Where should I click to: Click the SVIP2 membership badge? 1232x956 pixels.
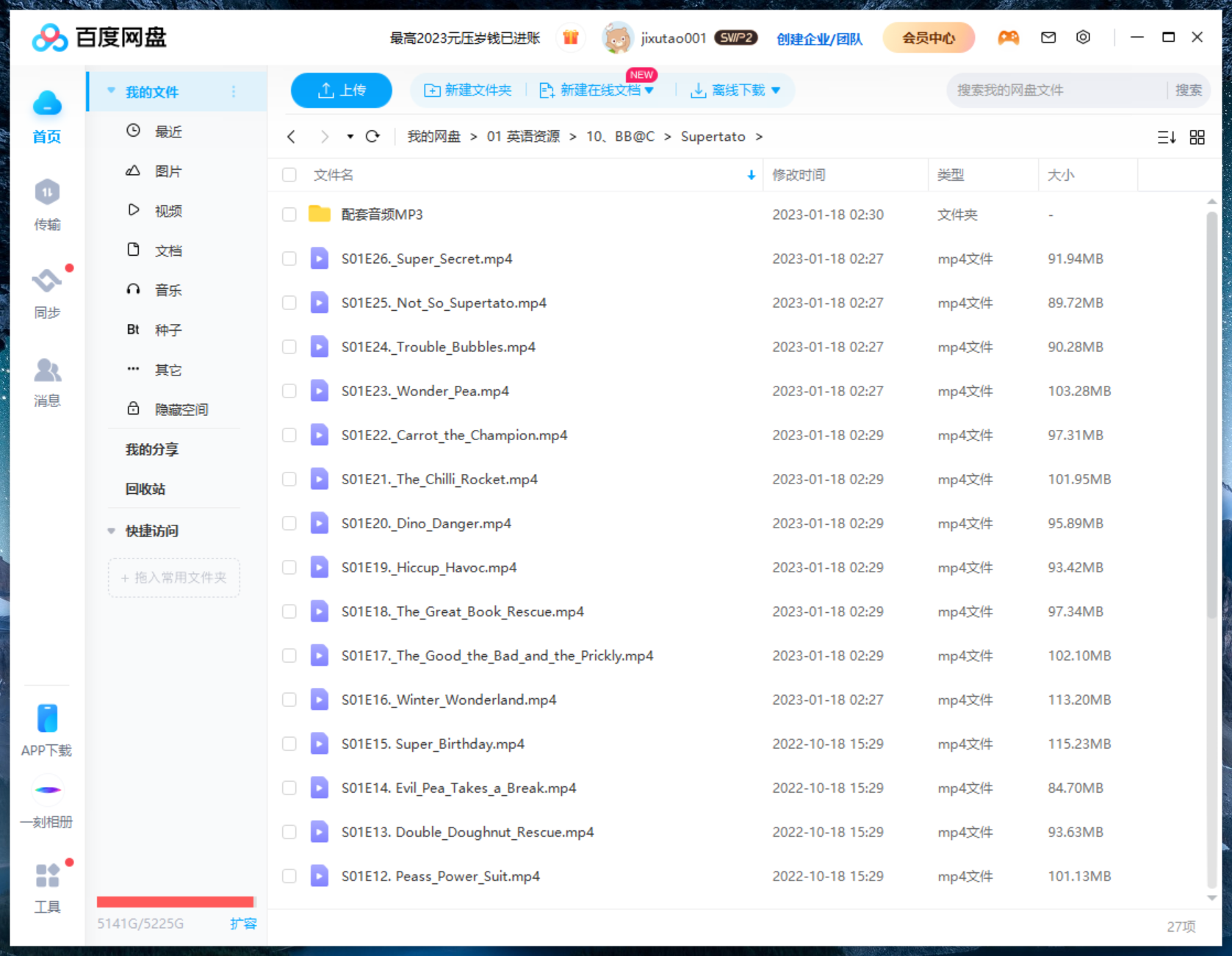click(736, 37)
